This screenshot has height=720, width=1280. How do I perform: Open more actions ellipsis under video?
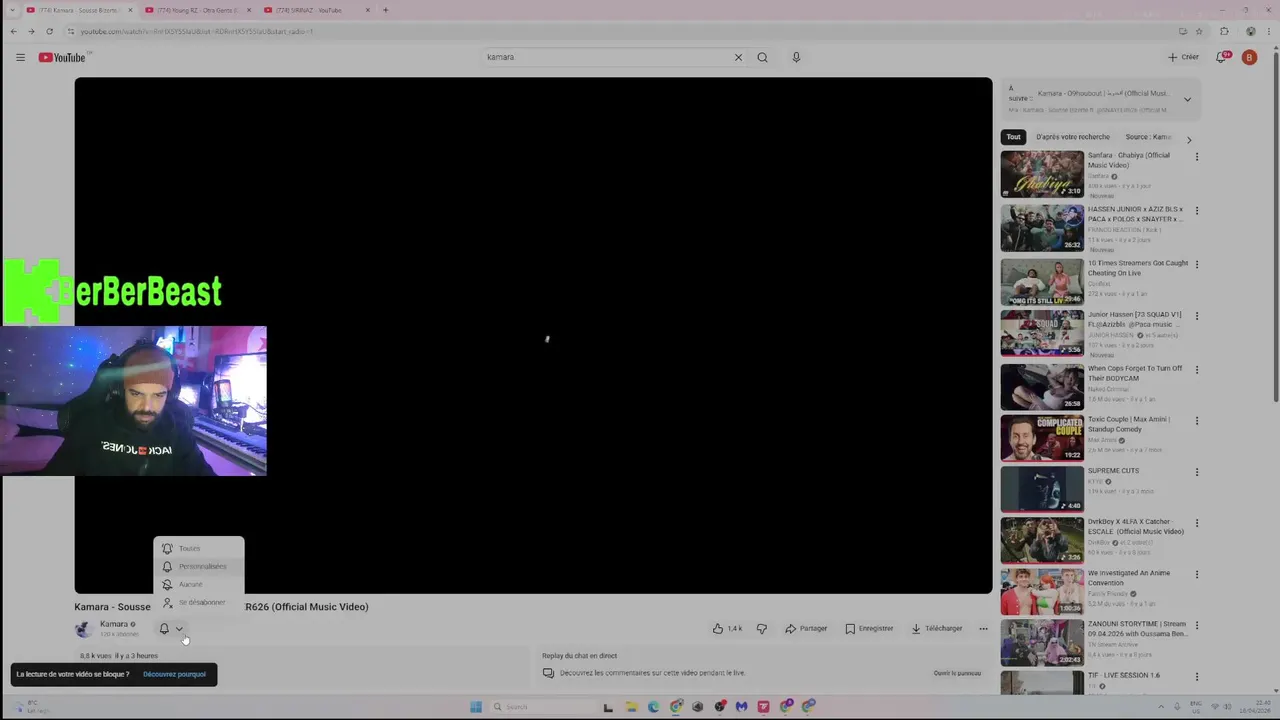(x=983, y=628)
